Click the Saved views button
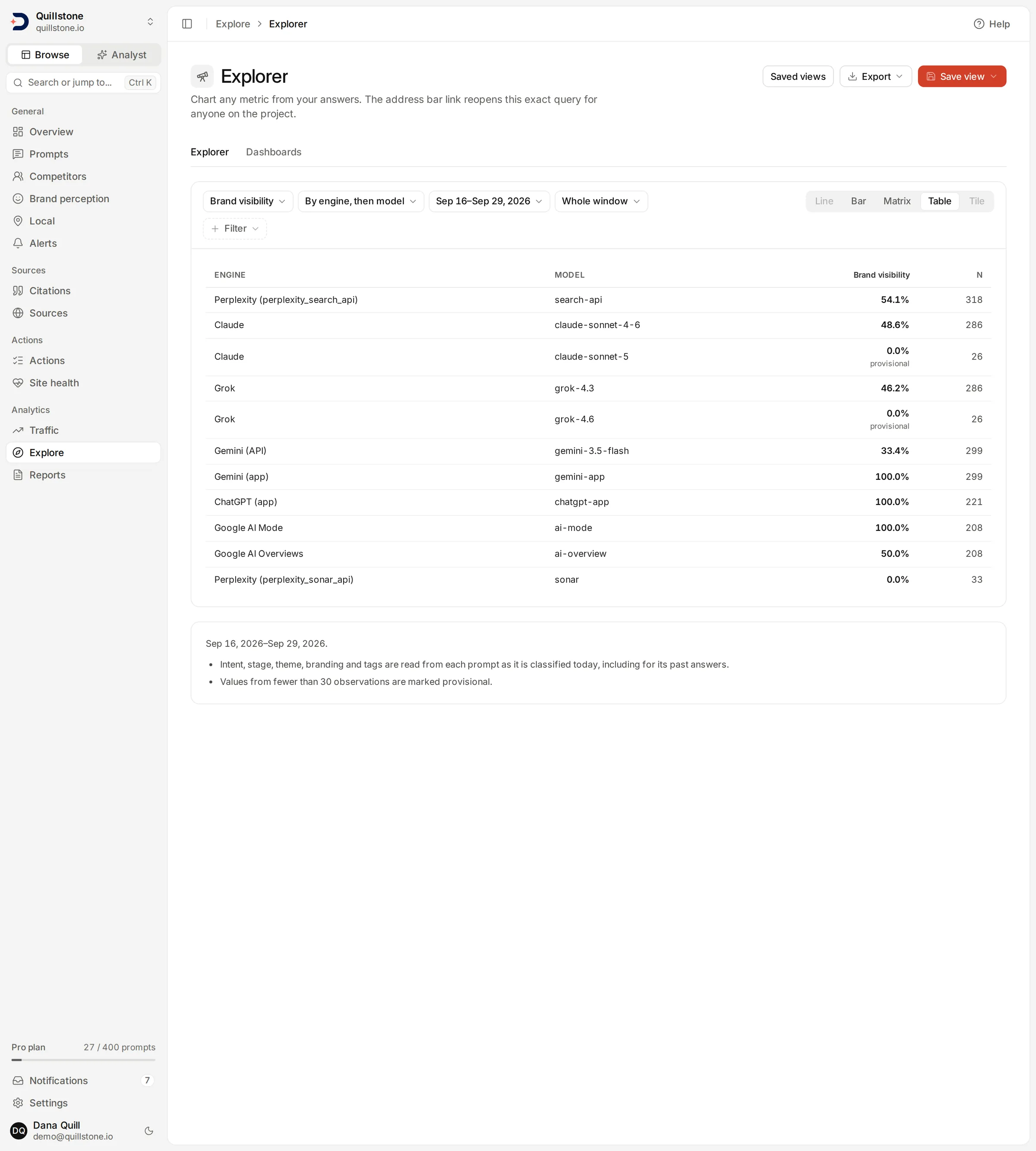This screenshot has height=1151, width=1036. pyautogui.click(x=797, y=76)
